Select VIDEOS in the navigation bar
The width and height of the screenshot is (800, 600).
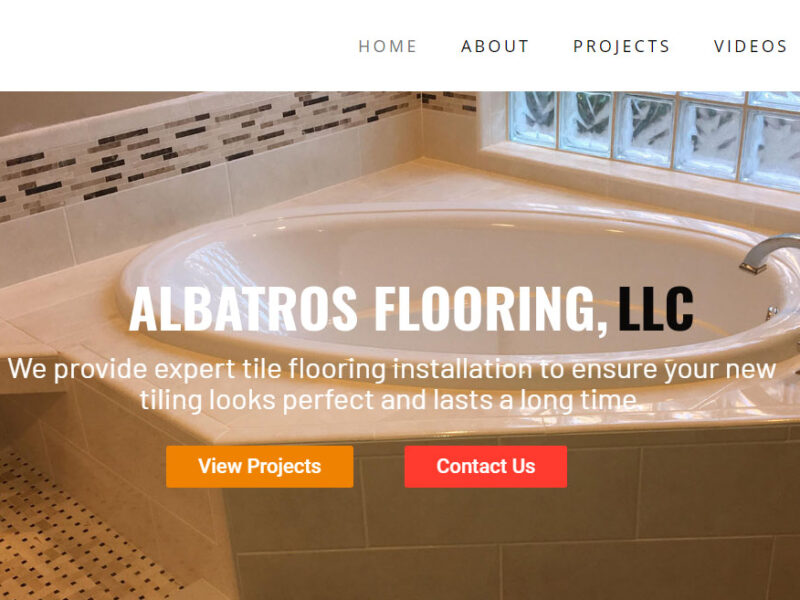(751, 46)
